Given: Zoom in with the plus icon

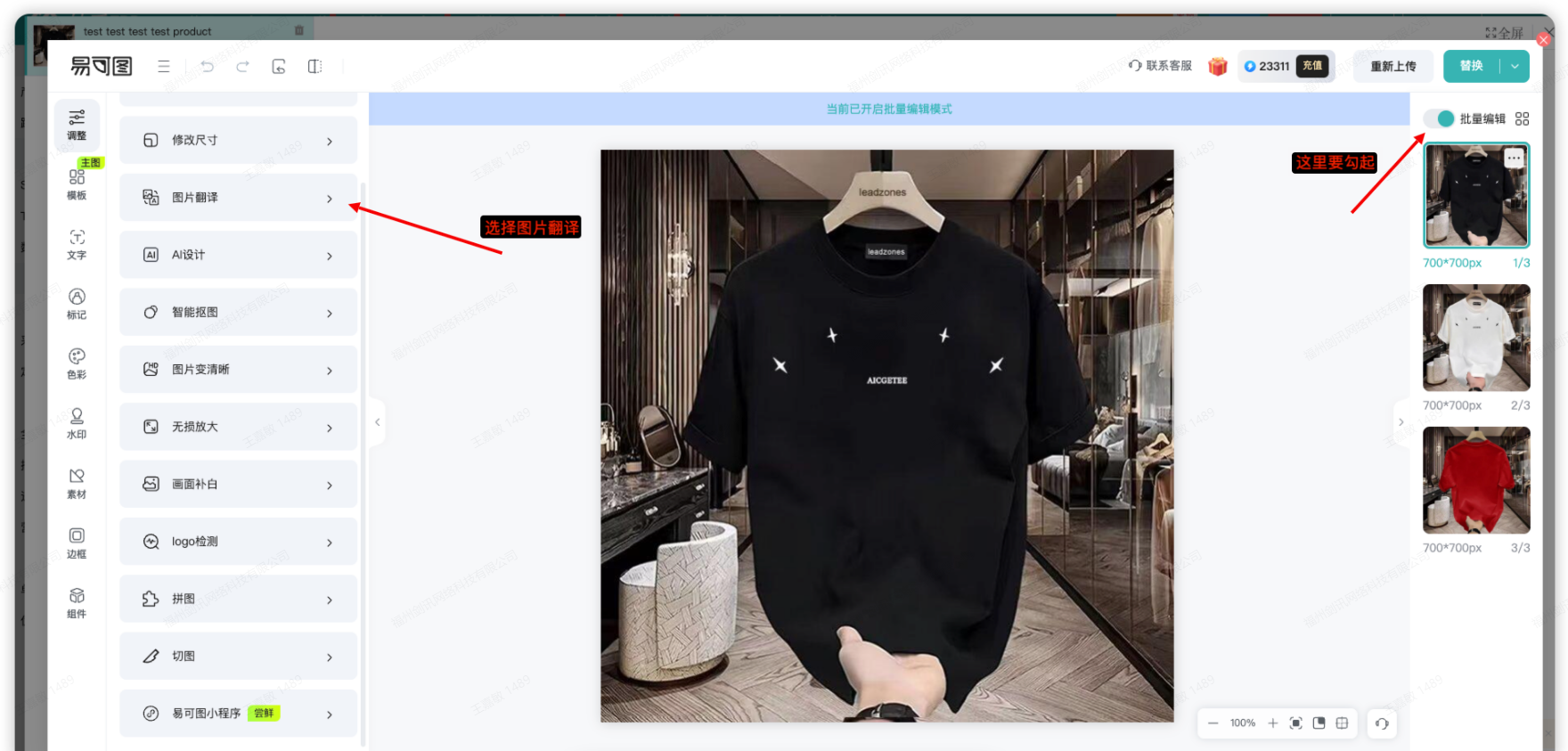Looking at the screenshot, I should coord(1272,723).
